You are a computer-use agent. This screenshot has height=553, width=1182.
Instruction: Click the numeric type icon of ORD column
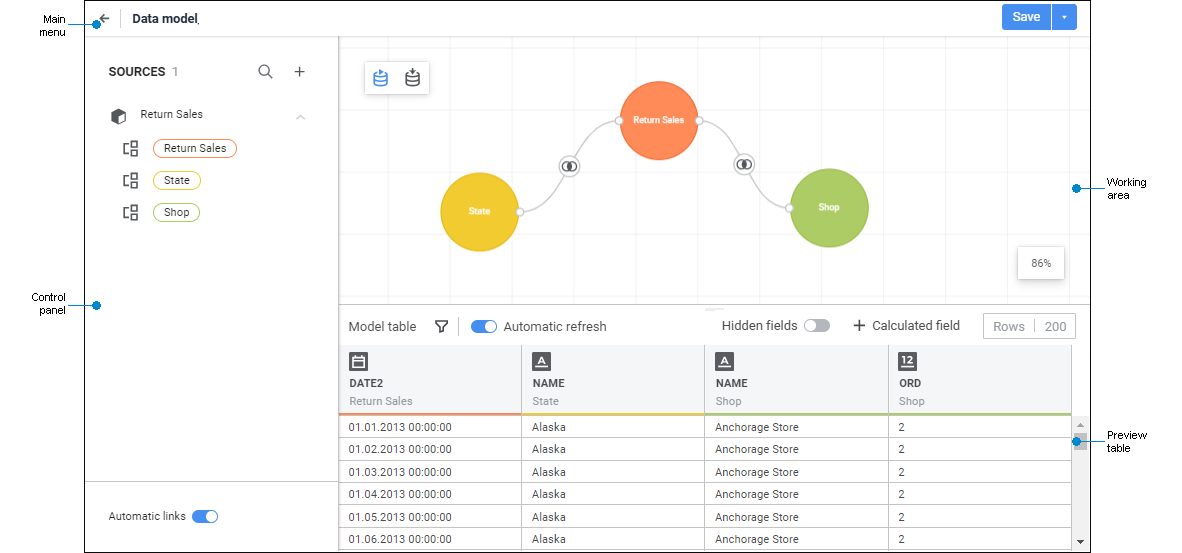(908, 362)
